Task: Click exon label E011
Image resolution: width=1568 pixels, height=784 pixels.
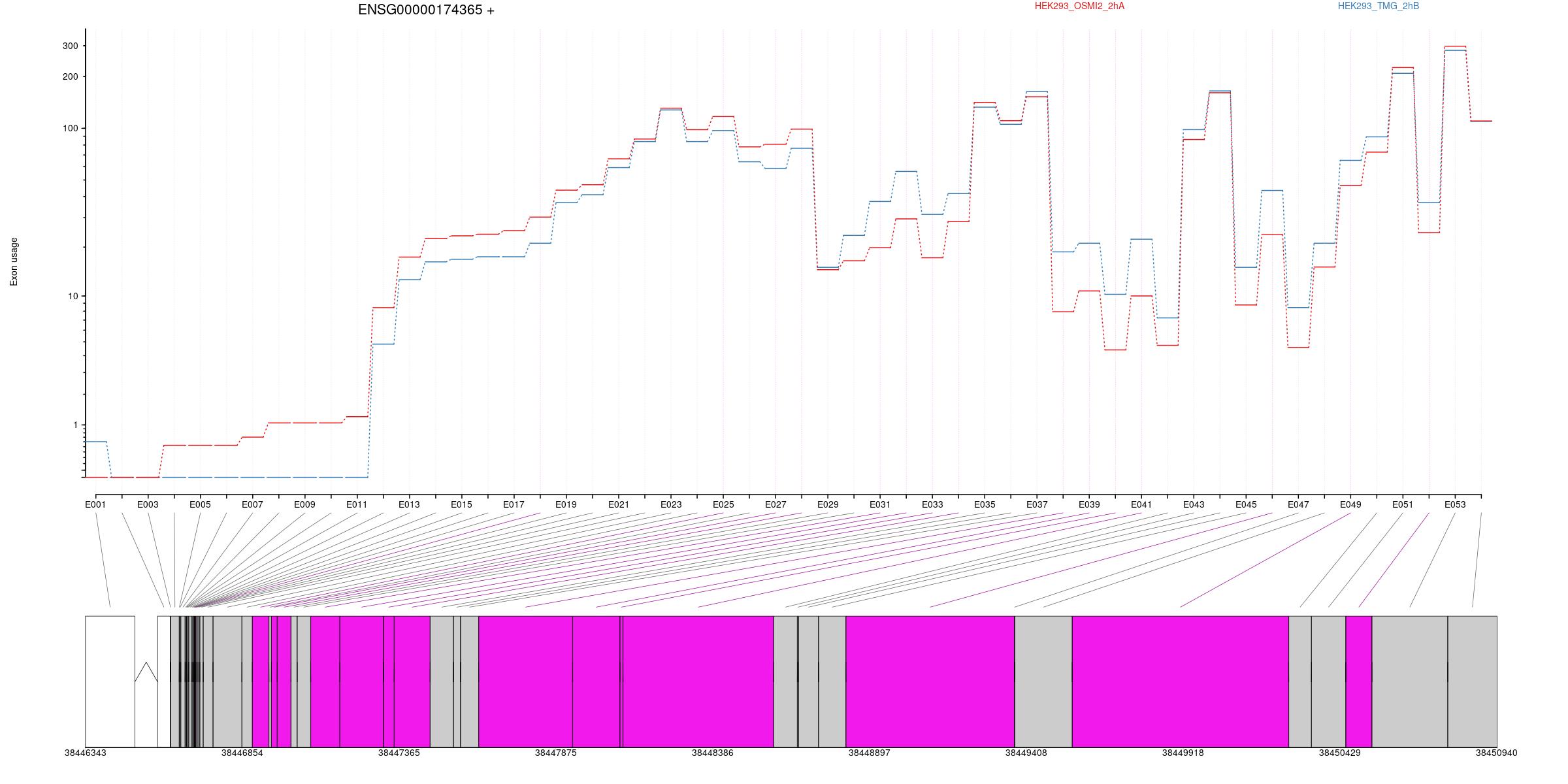Action: 357,504
